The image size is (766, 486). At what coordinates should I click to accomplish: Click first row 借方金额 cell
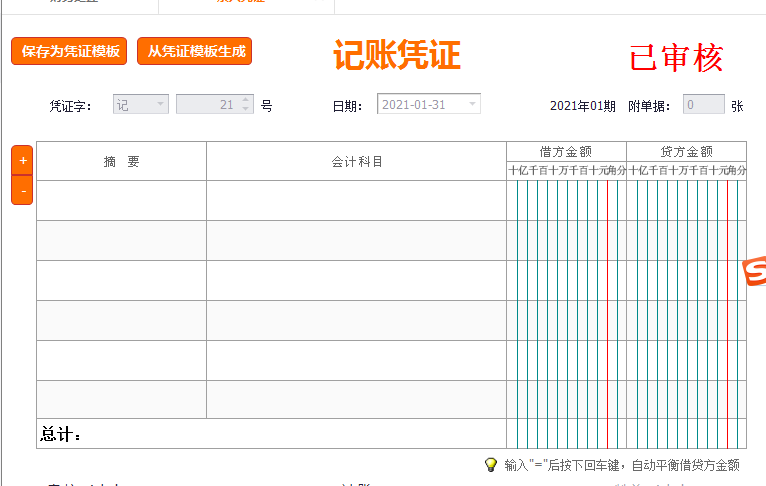pyautogui.click(x=566, y=200)
